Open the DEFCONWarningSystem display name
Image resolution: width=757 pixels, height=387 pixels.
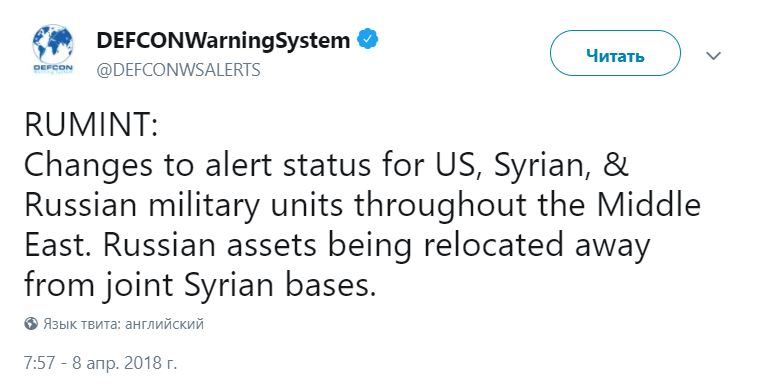click(223, 40)
